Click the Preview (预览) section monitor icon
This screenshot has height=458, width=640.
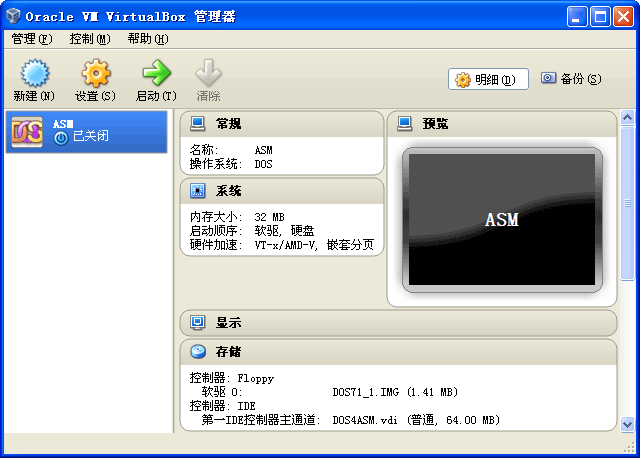point(404,124)
